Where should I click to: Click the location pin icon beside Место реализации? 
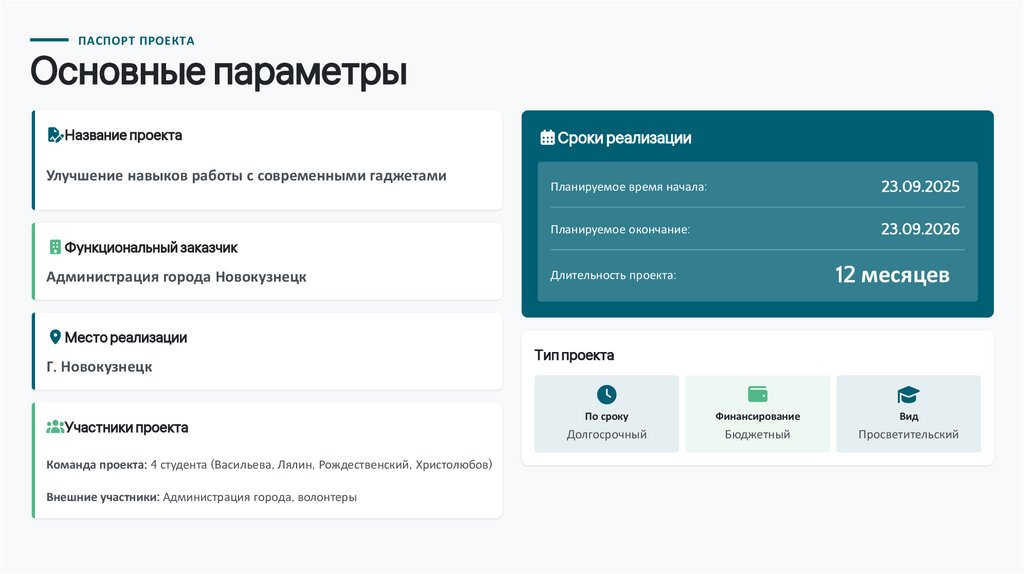point(56,337)
